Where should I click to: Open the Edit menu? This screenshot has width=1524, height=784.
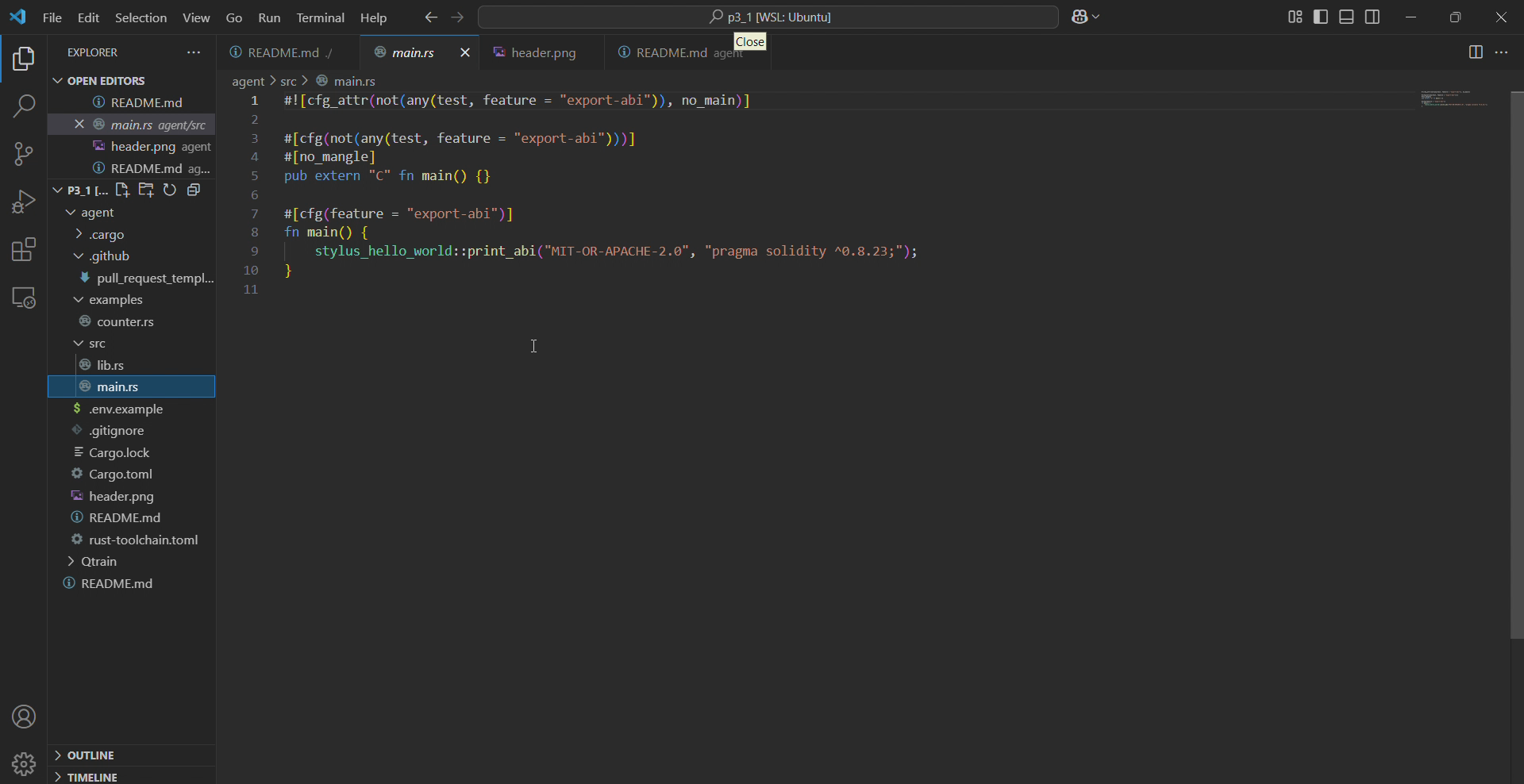pos(88,17)
